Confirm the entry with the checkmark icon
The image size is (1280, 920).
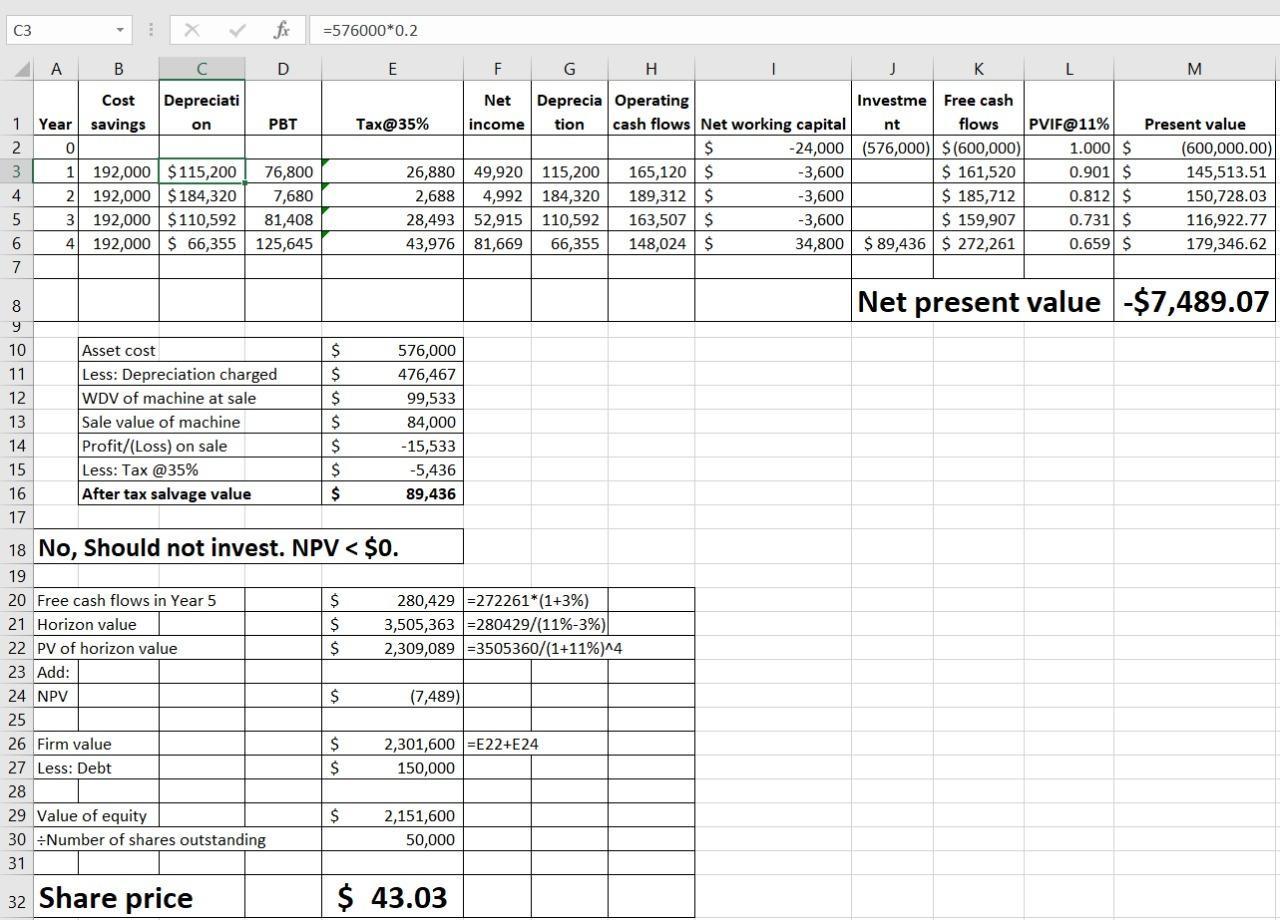(x=237, y=30)
